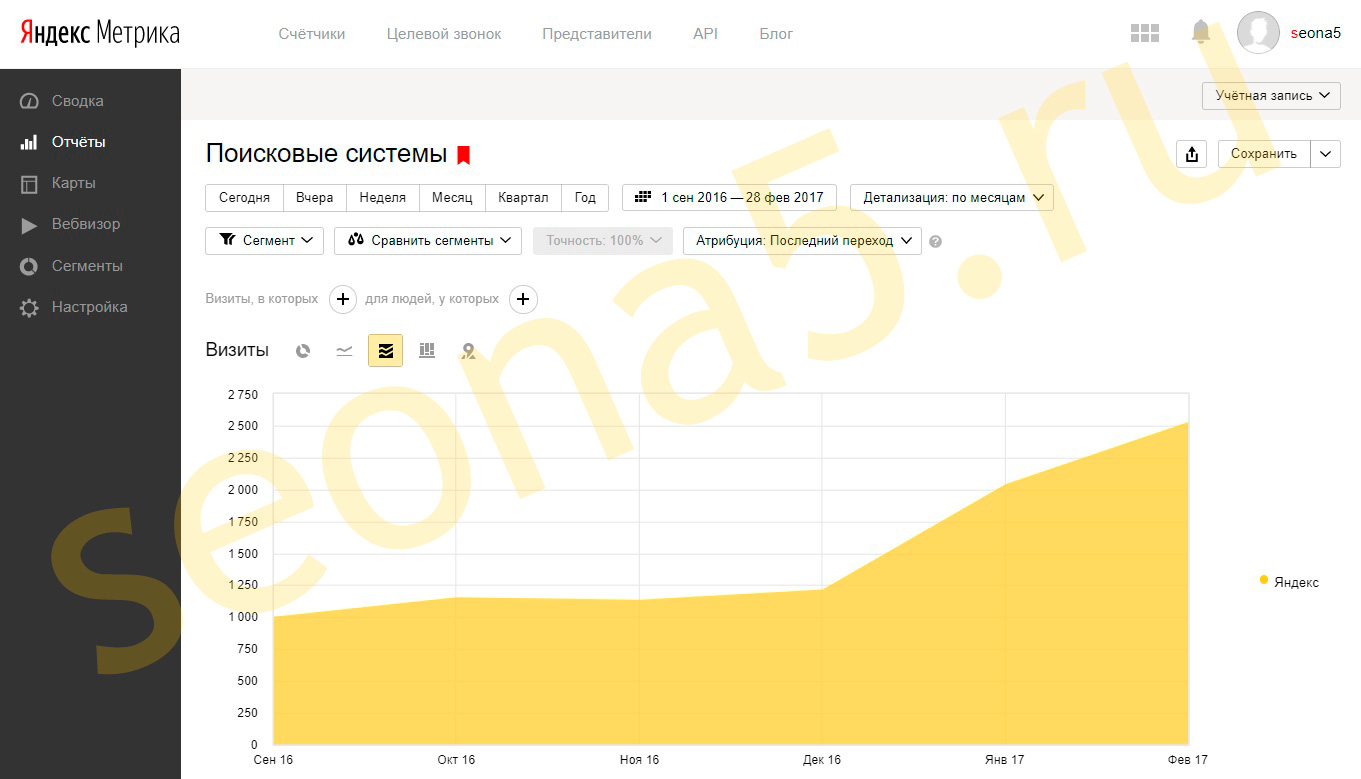Open Настройка in the sidebar
Viewport: 1361px width, 779px height.
coord(90,307)
